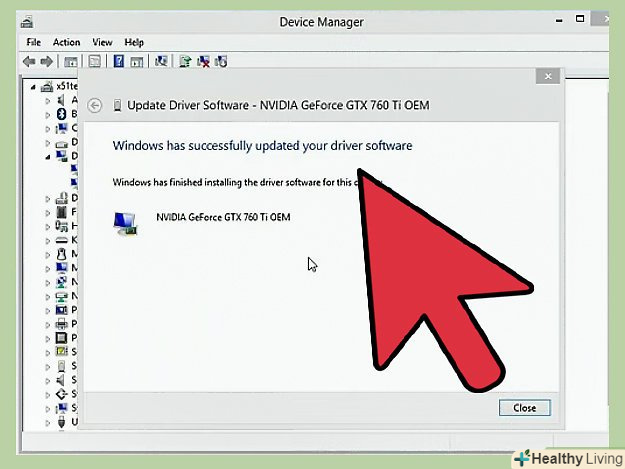Click the blue Help toolbar icon
This screenshot has width=625, height=469.
[x=119, y=62]
